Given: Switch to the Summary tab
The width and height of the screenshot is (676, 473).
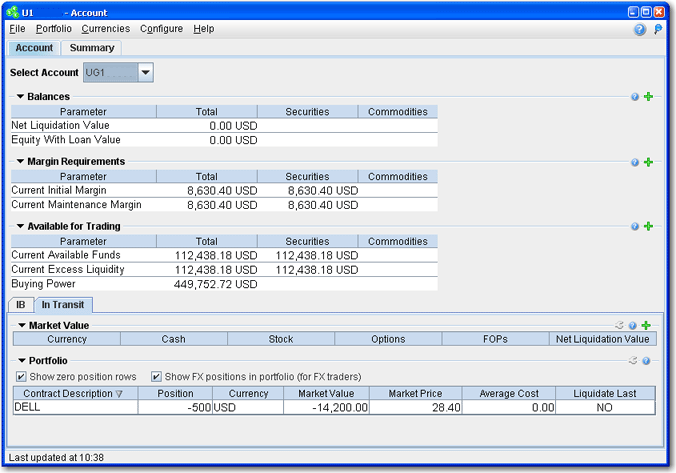Looking at the screenshot, I should (92, 48).
